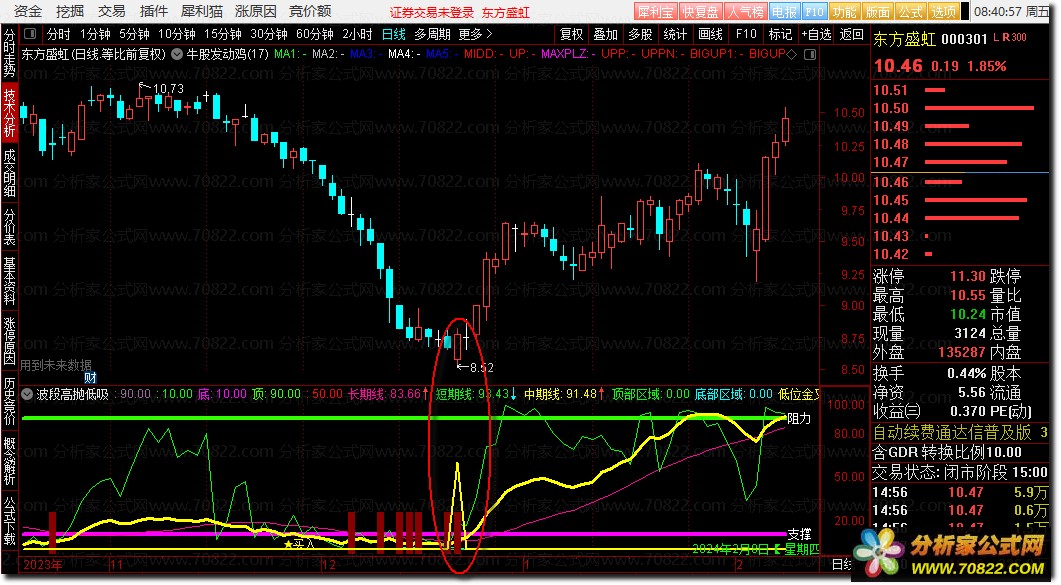Open the 技术分析 side tab
The image size is (1061, 585).
(9, 113)
